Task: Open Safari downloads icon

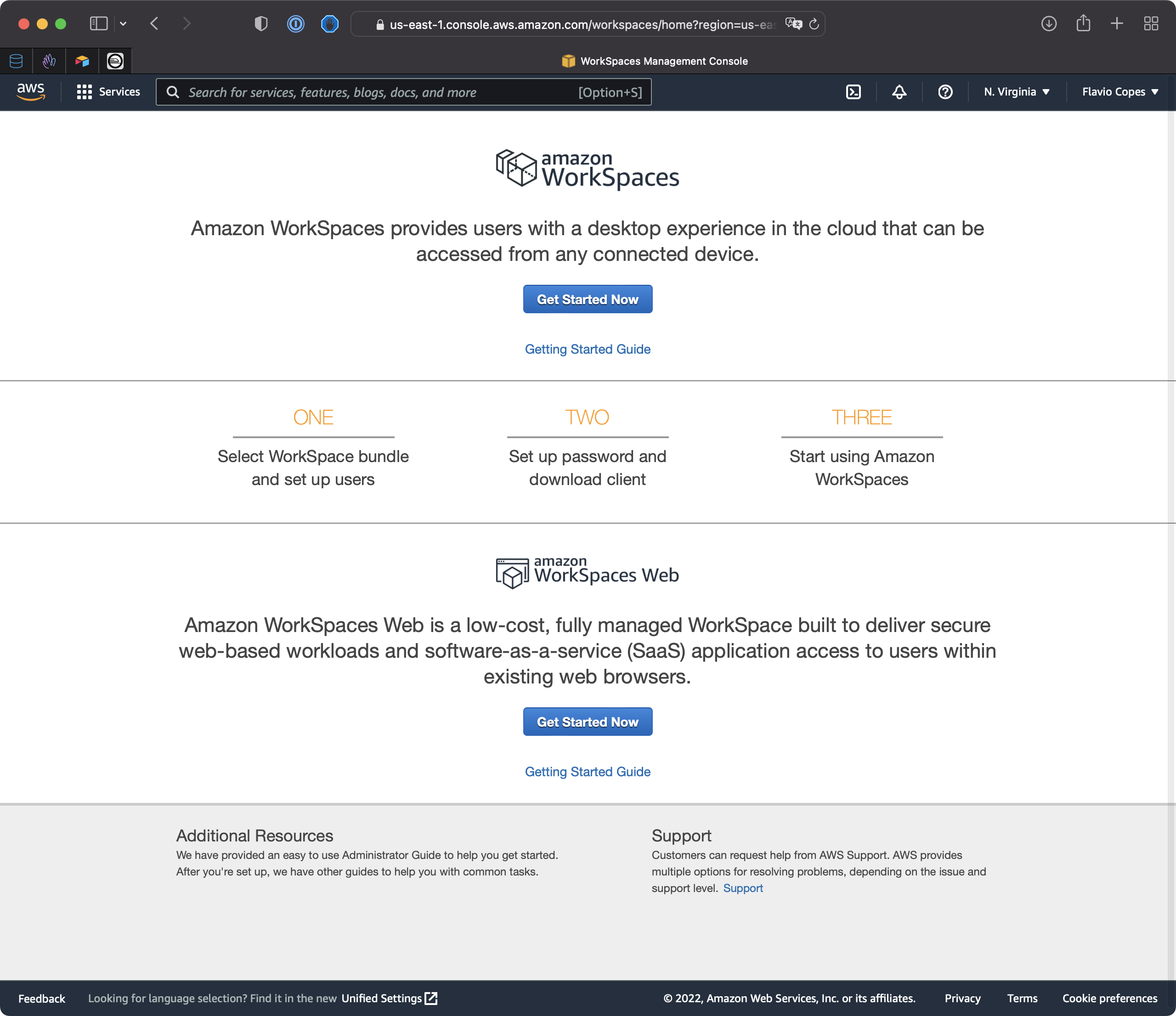Action: click(1048, 23)
